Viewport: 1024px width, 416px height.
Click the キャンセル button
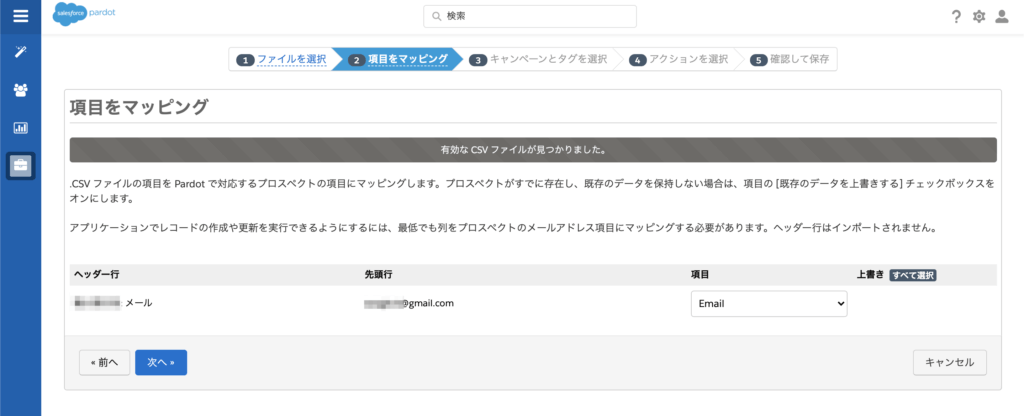coord(950,362)
